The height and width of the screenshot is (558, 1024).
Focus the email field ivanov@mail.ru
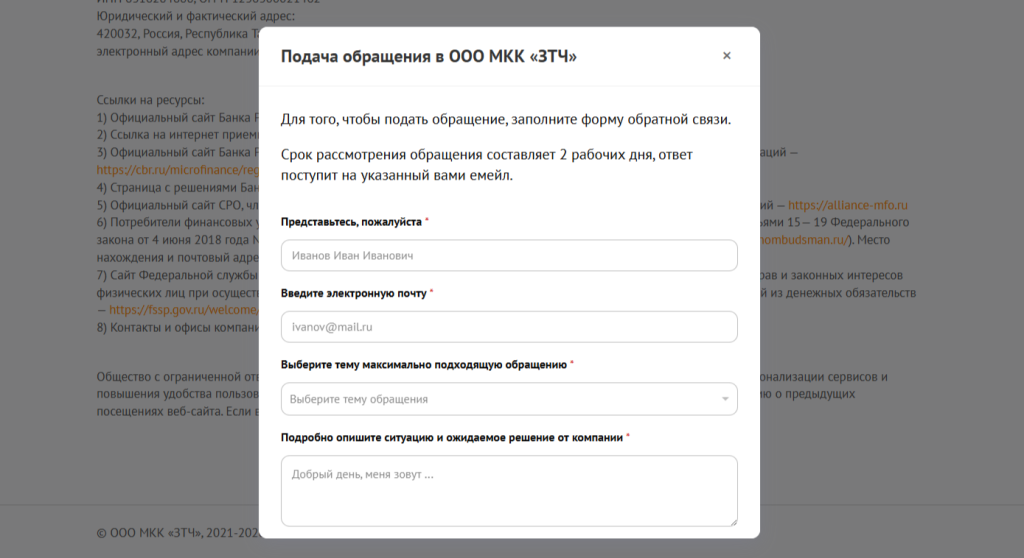point(509,327)
